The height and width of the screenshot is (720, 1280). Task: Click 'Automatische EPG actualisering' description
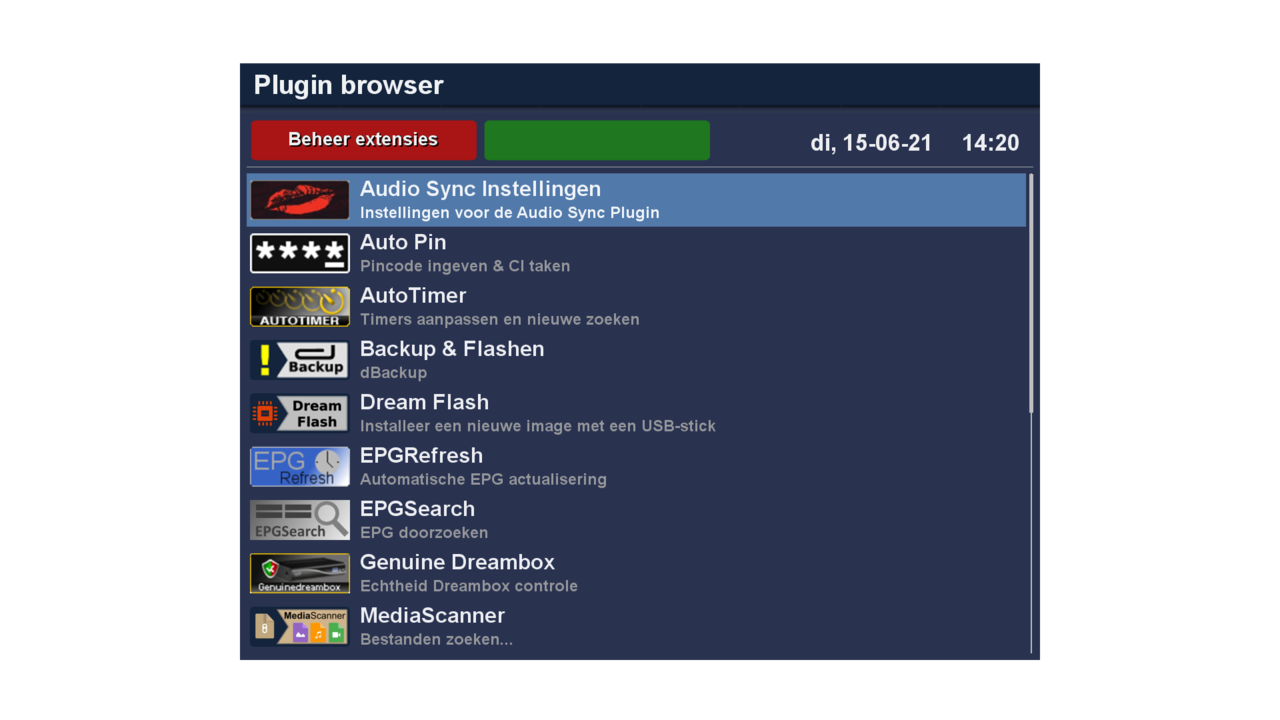coord(483,480)
